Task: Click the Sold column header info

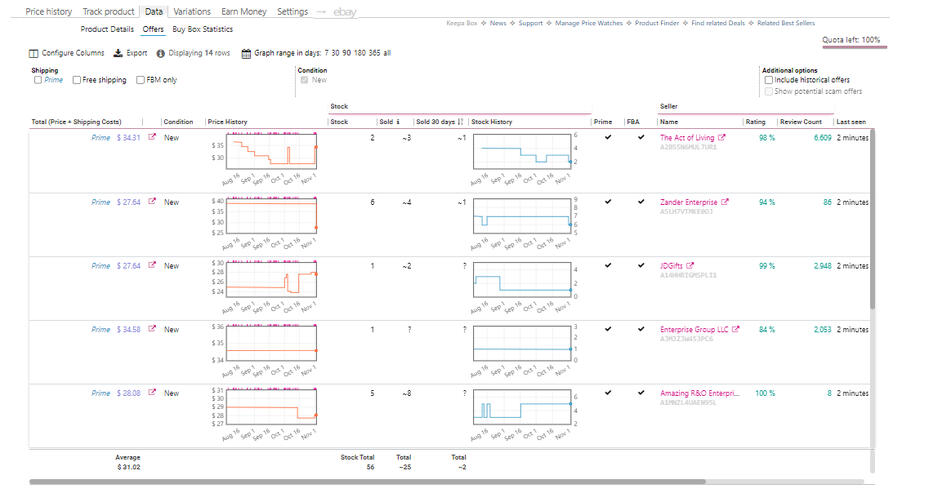Action: 398,122
